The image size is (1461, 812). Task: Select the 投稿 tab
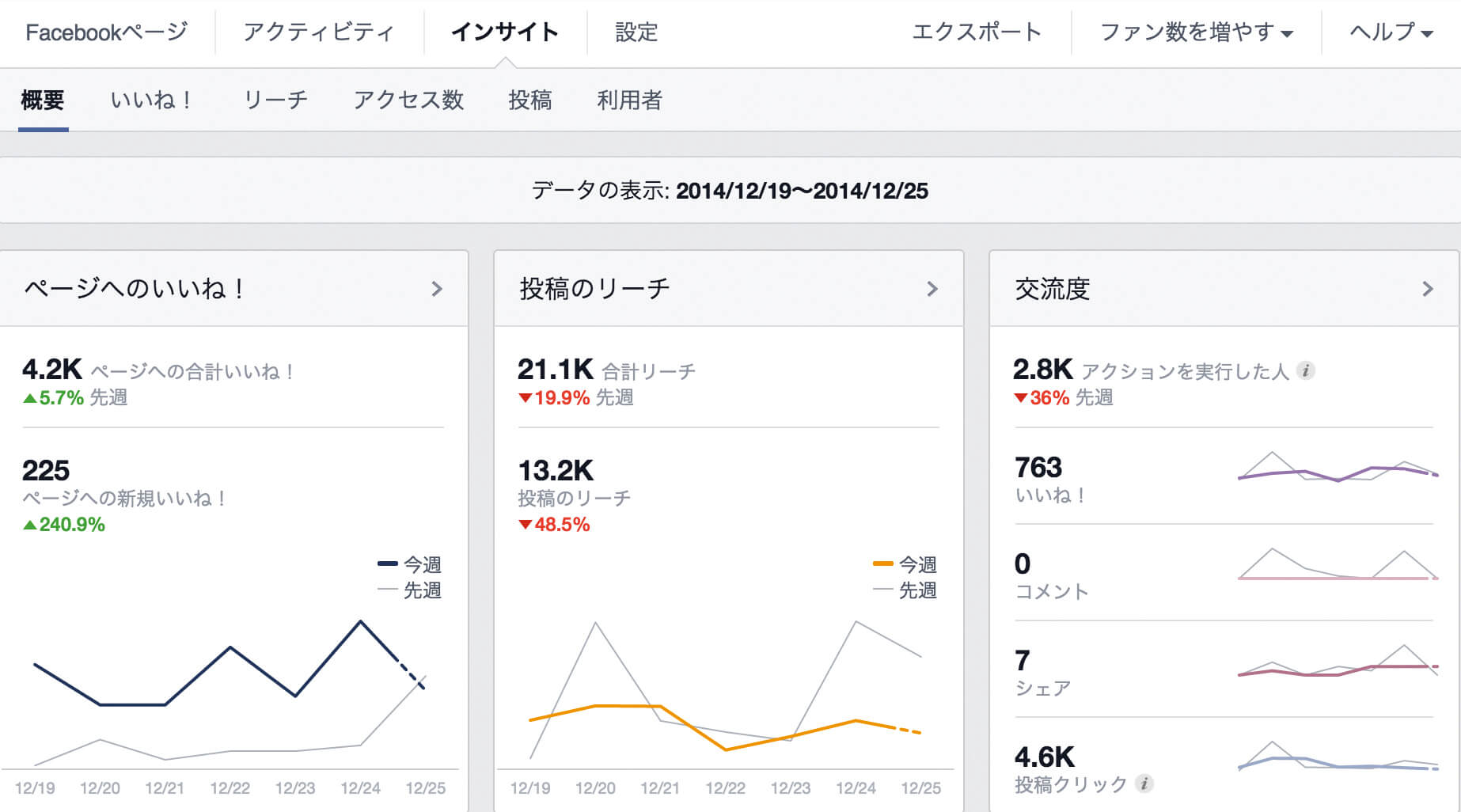[529, 101]
